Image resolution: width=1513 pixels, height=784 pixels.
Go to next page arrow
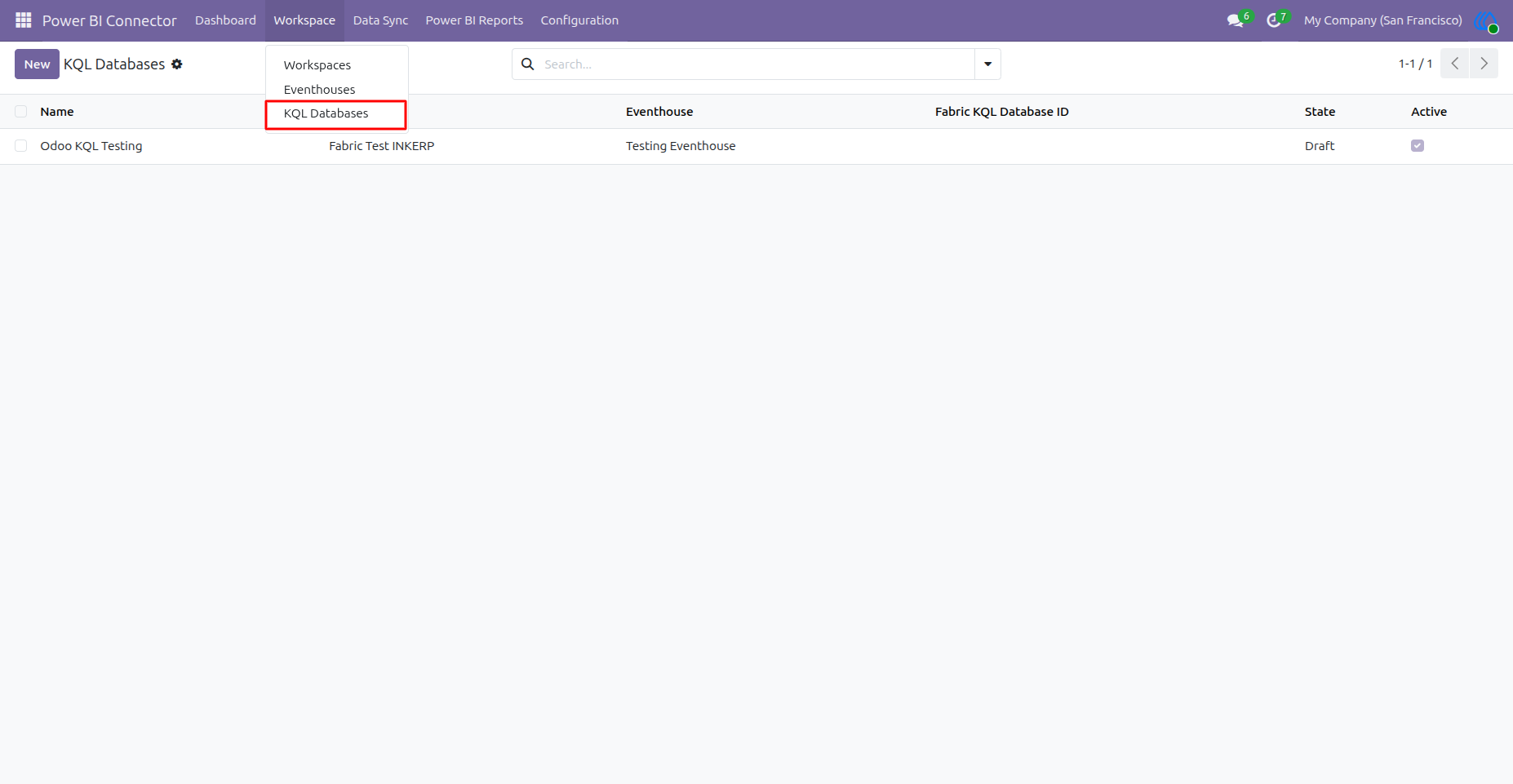pyautogui.click(x=1484, y=64)
